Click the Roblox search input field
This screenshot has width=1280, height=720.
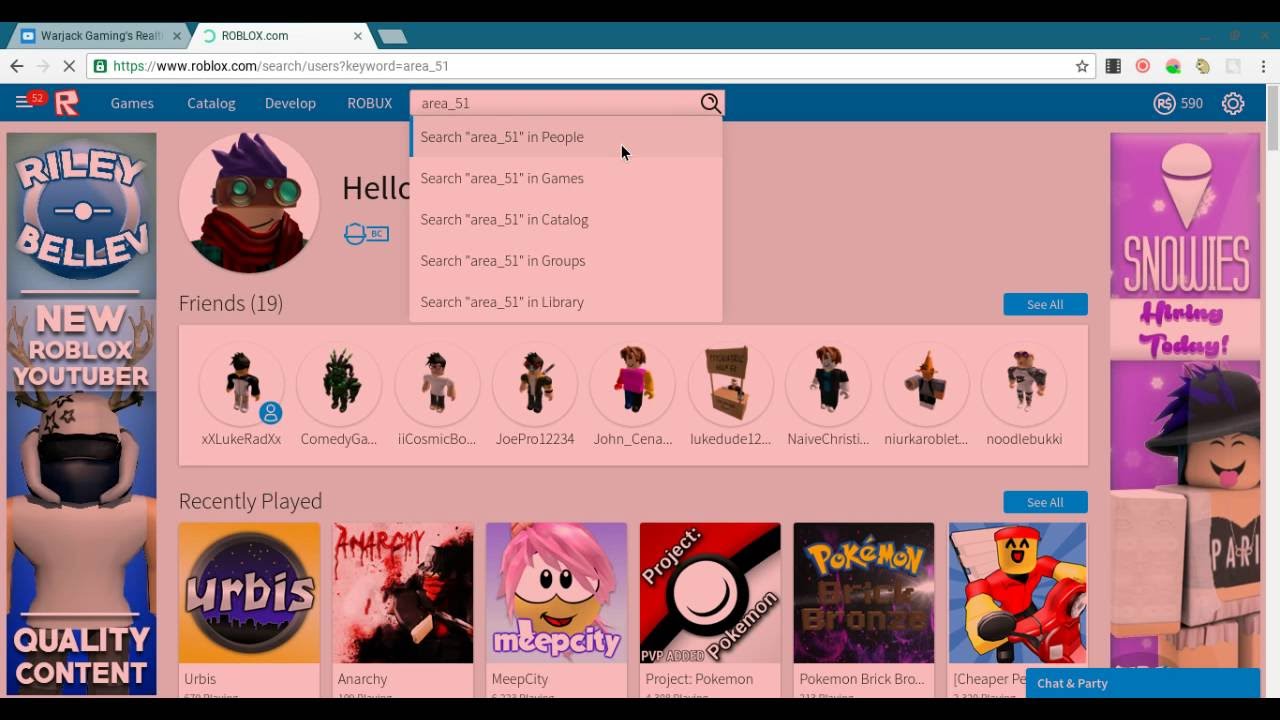click(x=555, y=103)
